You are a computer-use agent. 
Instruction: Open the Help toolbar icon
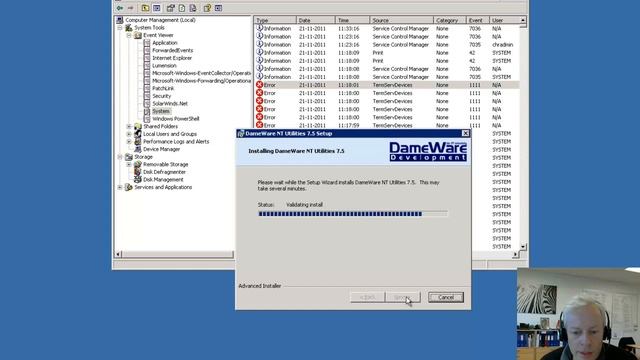tap(207, 8)
